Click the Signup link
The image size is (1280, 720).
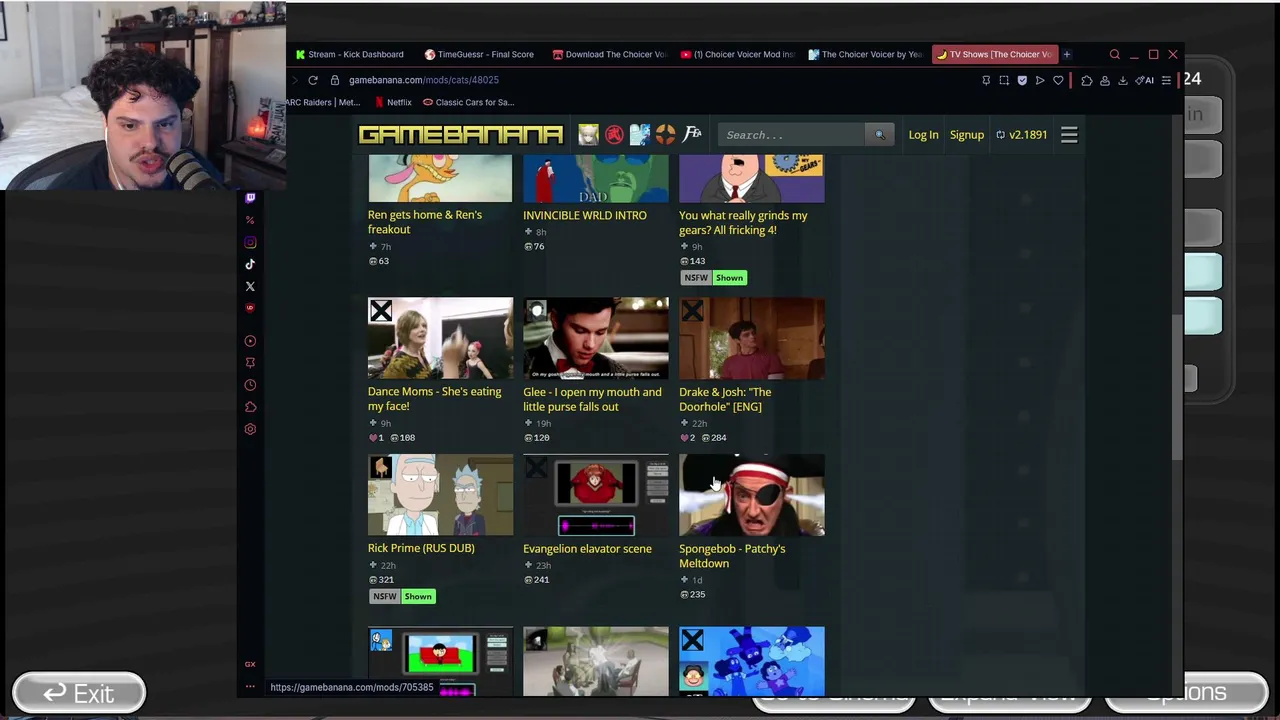(967, 135)
